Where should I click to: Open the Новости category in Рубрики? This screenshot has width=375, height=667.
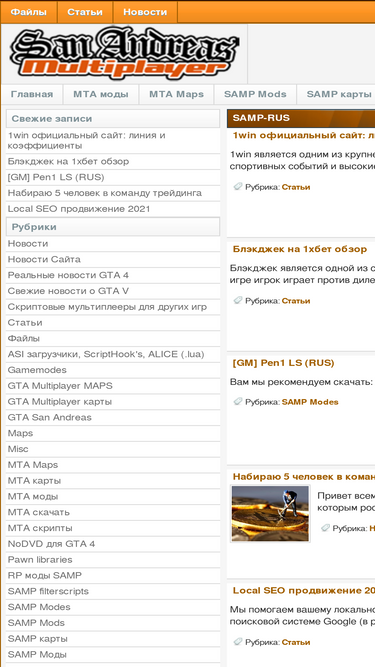coord(28,243)
